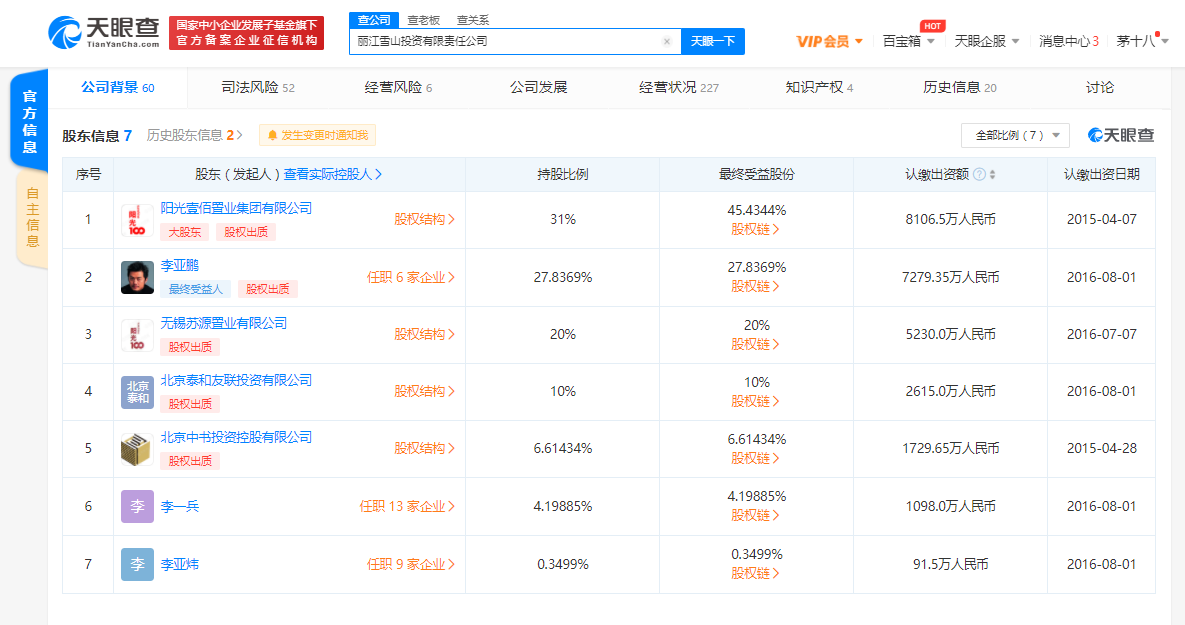
Task: Click the 阳光壹佰置业集团 company logo
Action: [137, 220]
